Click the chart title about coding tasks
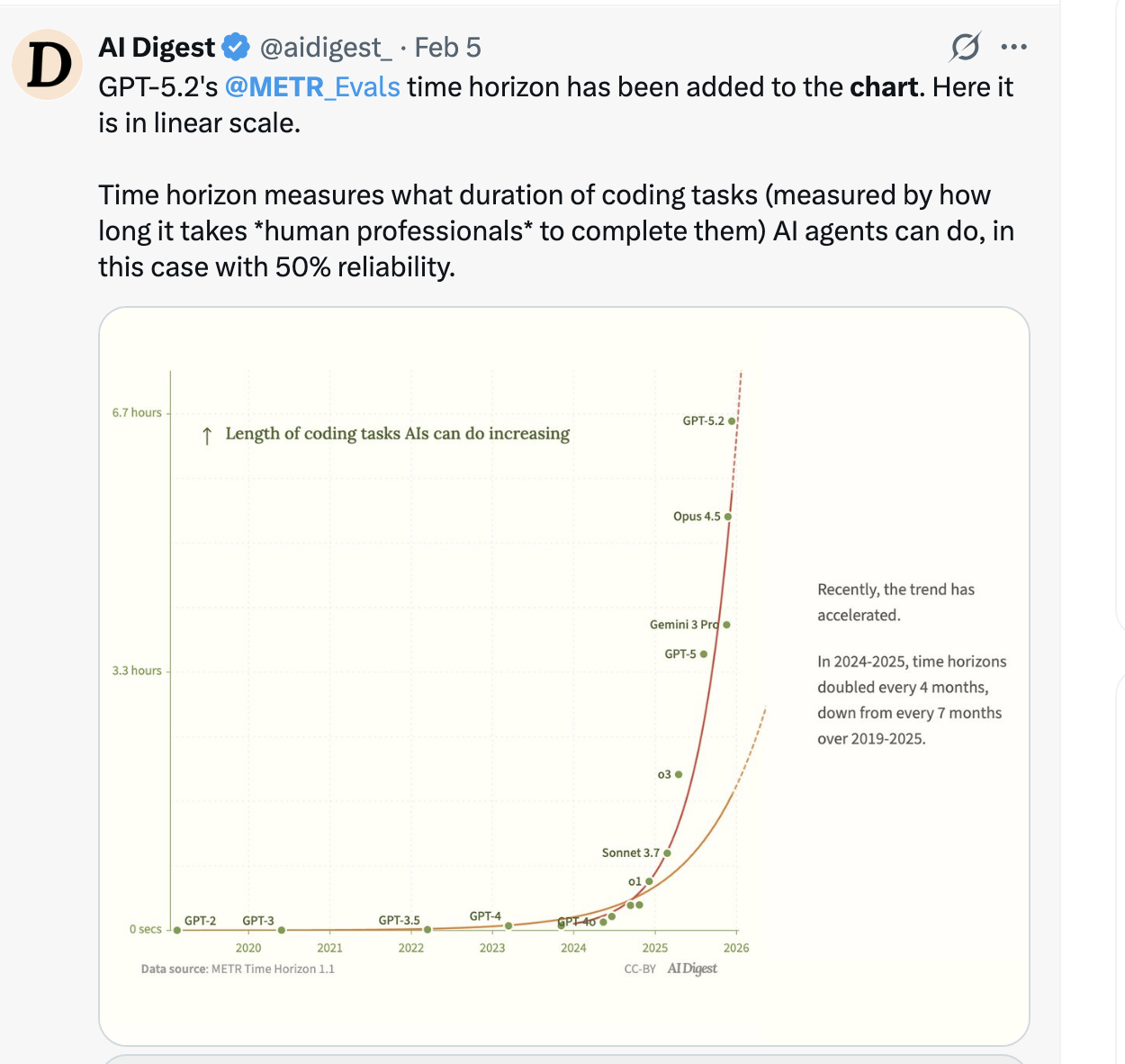The width and height of the screenshot is (1125, 1064). pos(397,434)
